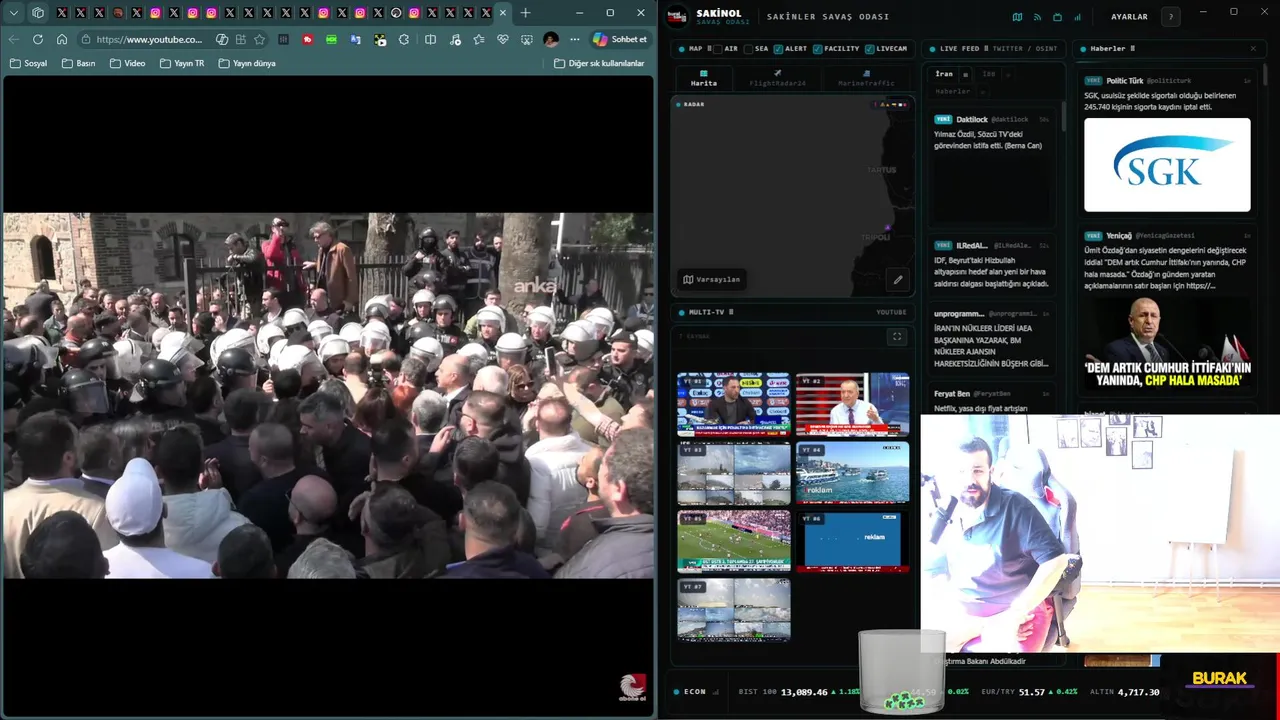Open the YT #2 stream thumbnail
Viewport: 1280px width, 720px height.
[x=853, y=404]
